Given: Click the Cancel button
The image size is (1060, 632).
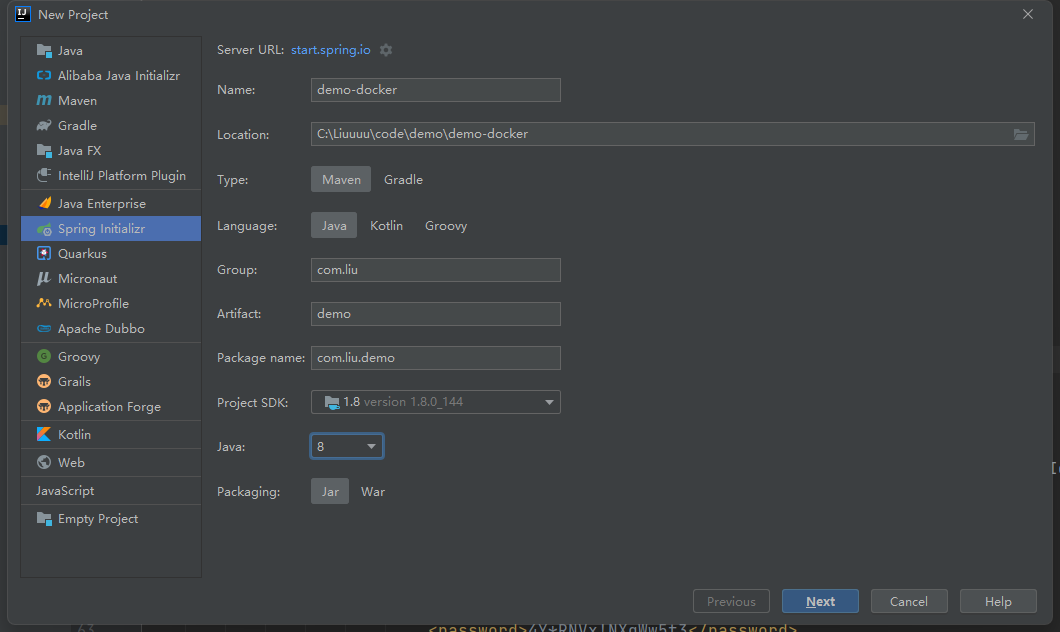Looking at the screenshot, I should pos(909,601).
